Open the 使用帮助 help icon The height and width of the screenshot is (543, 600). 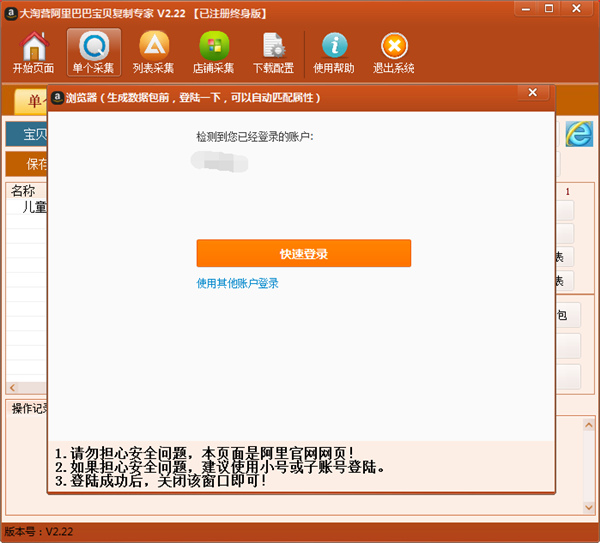pos(335,52)
